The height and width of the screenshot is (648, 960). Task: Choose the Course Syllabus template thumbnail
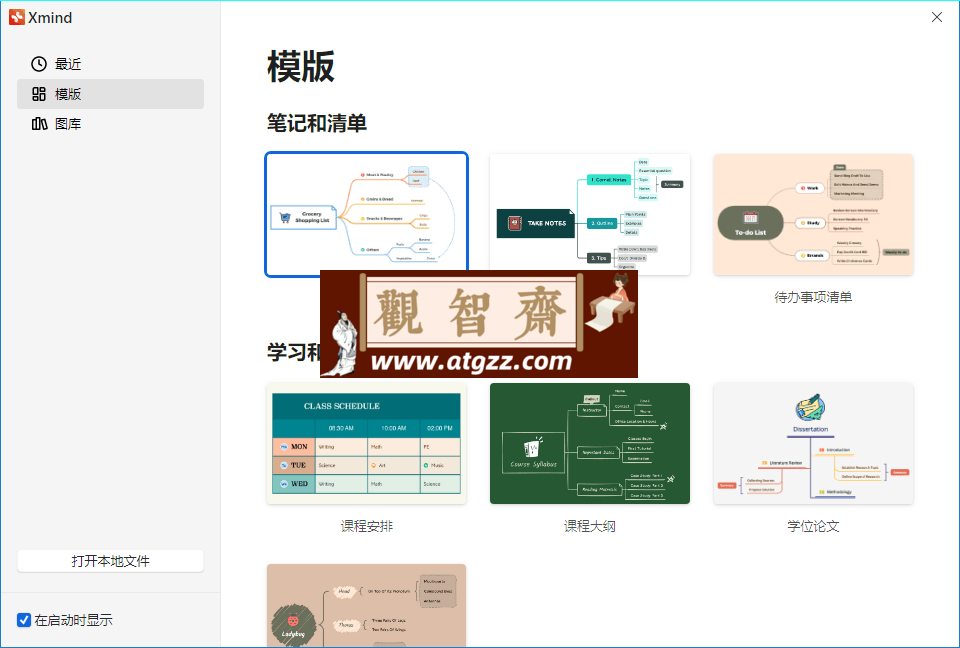coord(590,443)
